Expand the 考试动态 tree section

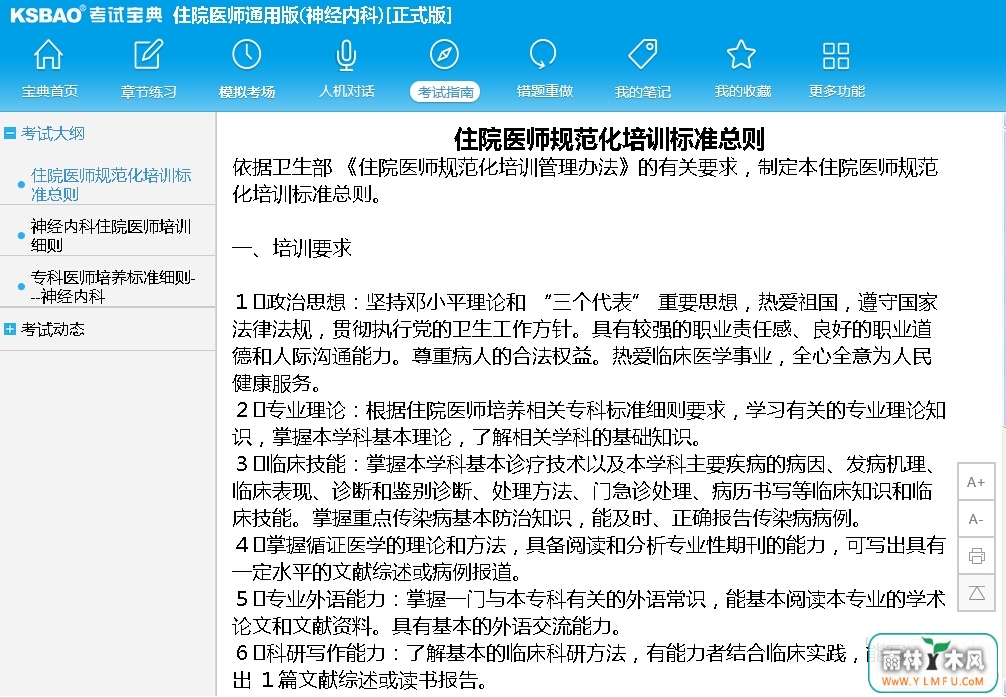pos(10,329)
